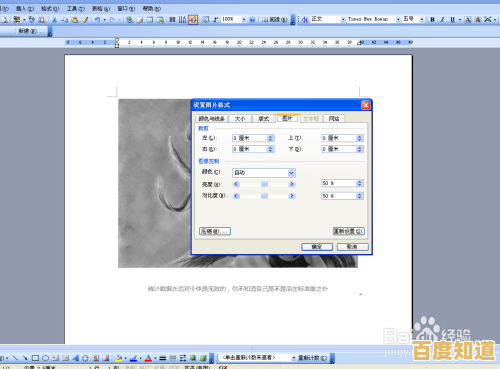Click the Redo icon in toolbar
The height and width of the screenshot is (369, 500).
click(x=112, y=20)
